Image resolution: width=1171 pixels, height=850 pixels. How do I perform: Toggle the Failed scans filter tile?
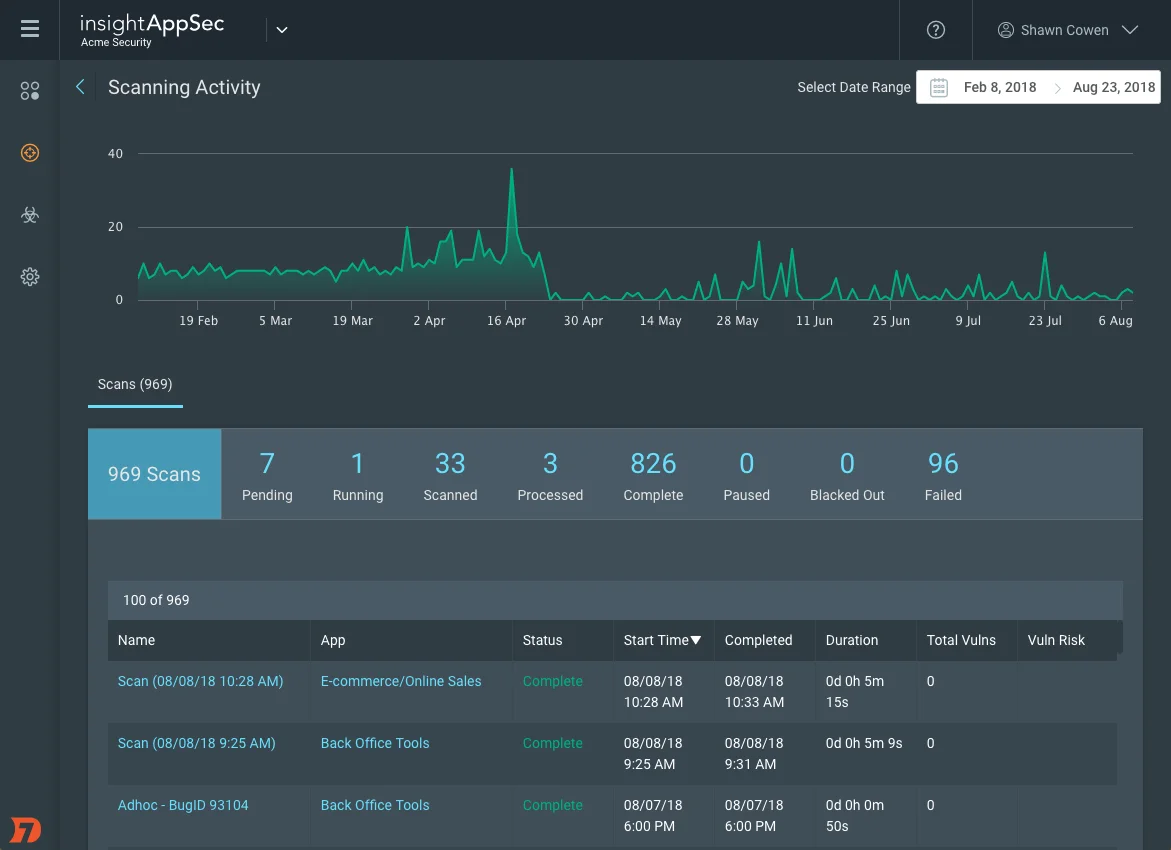(x=942, y=474)
